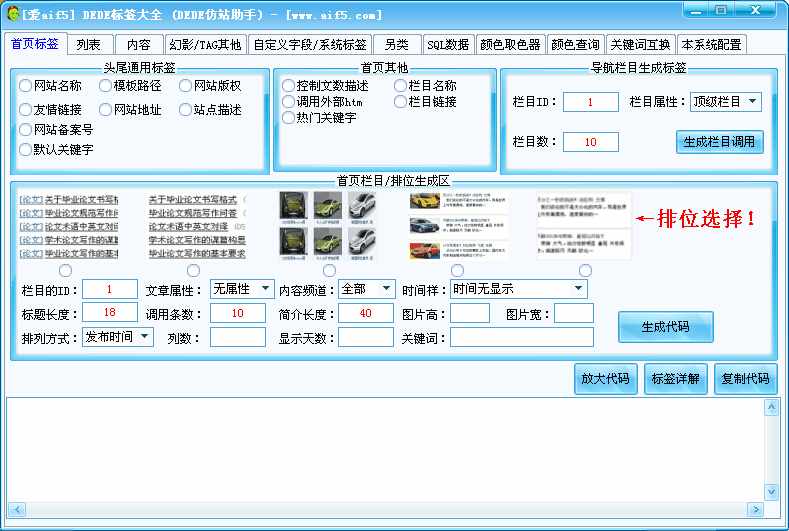This screenshot has height=531, width=789.
Task: Click the code output scroll up arrow
Action: (771, 407)
